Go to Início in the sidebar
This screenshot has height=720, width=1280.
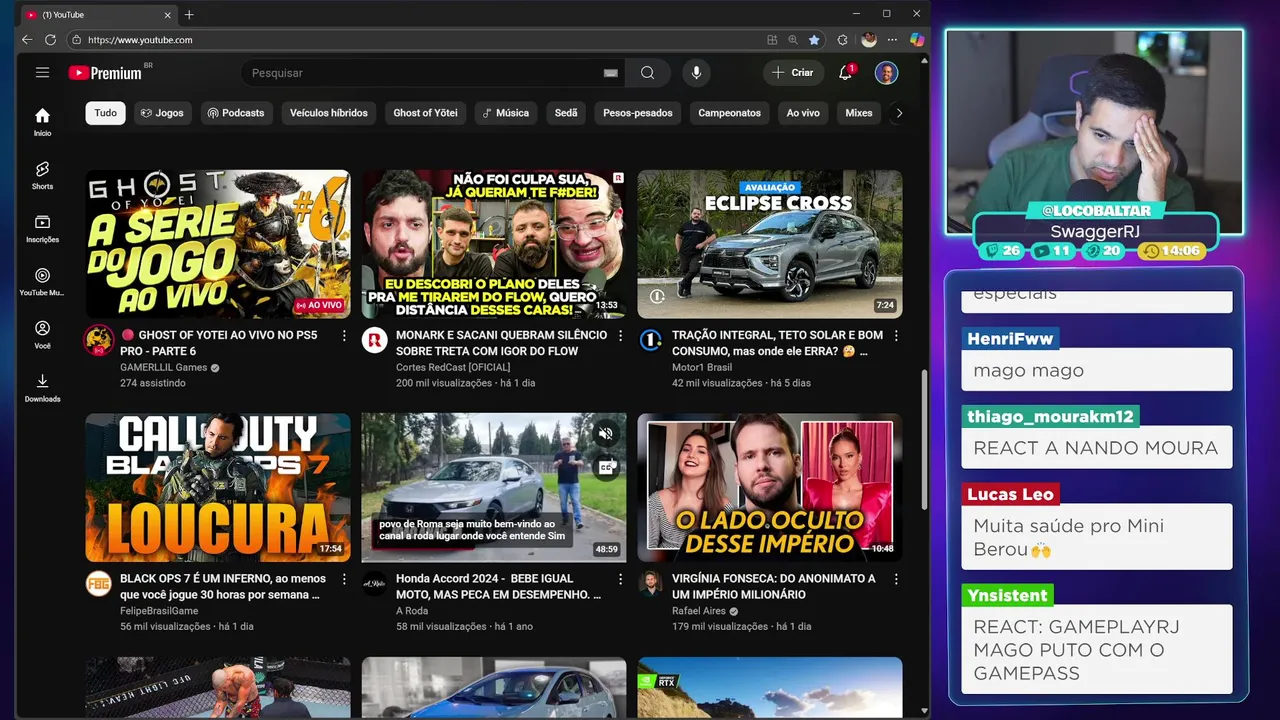(x=42, y=122)
